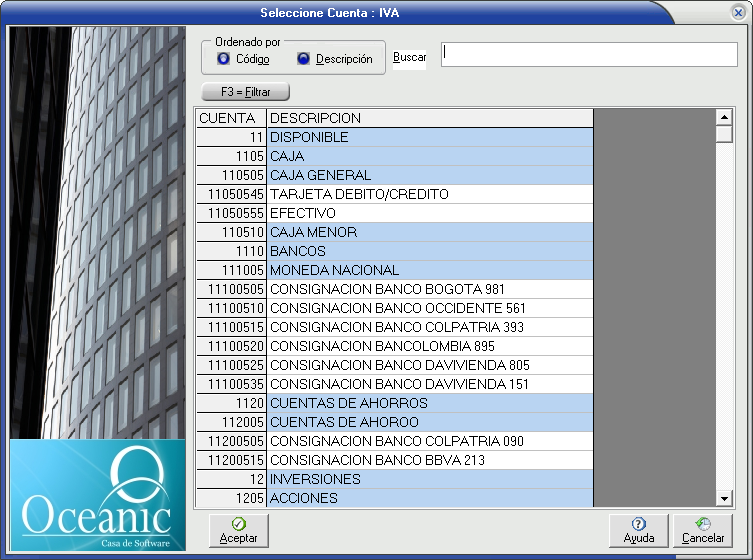Click the Cancelar undo arrow icon

pyautogui.click(x=703, y=524)
